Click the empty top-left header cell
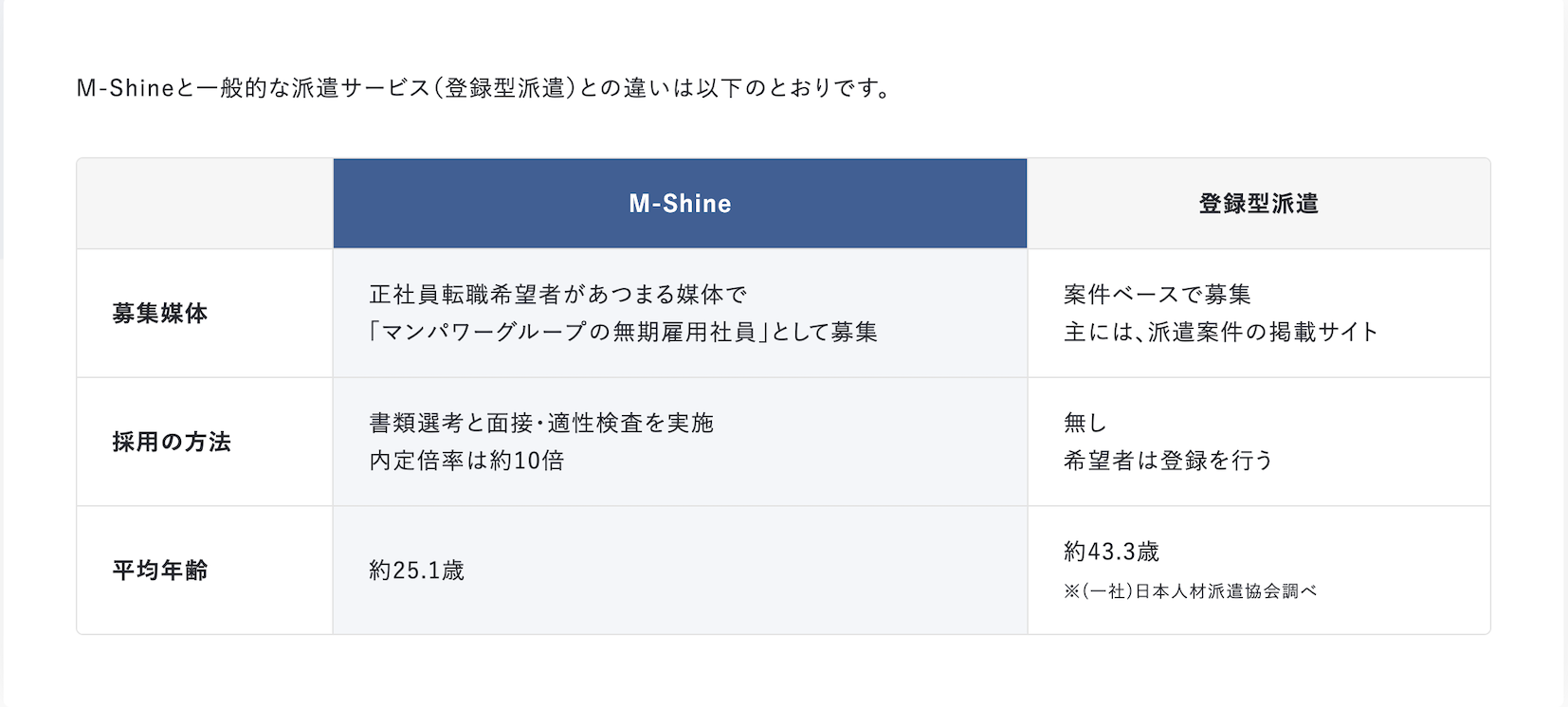Screen dimensions: 1568x707 pyautogui.click(x=205, y=203)
